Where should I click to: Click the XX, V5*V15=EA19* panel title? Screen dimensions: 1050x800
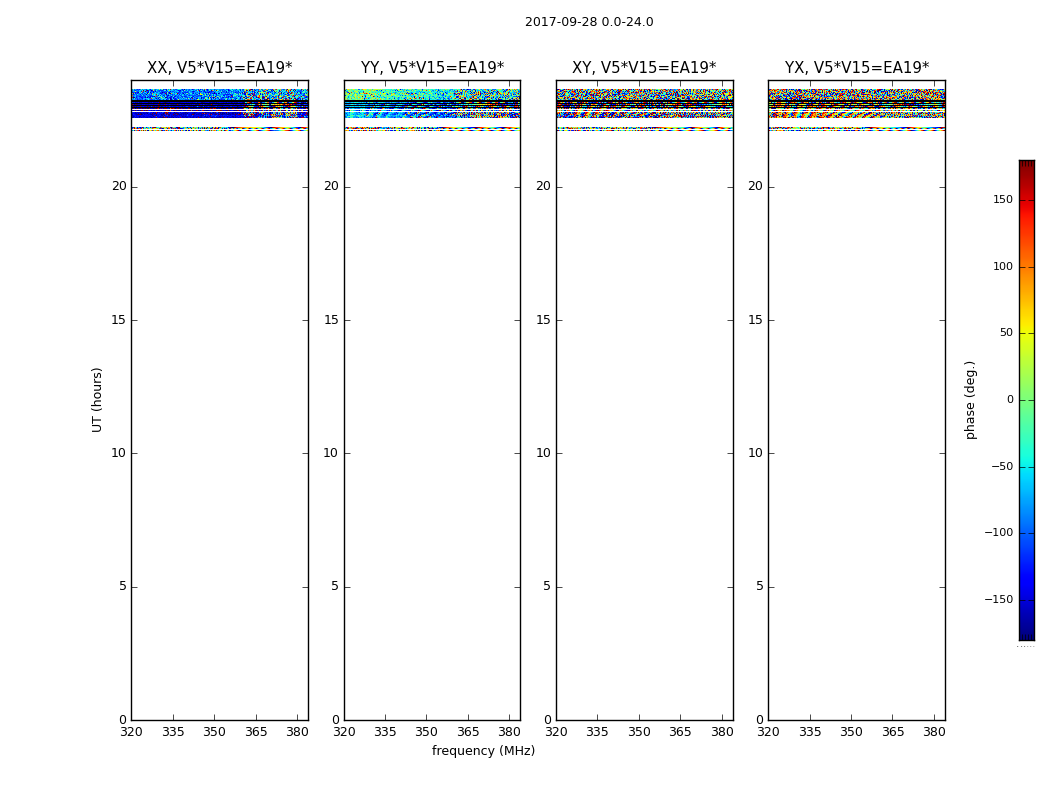[220, 68]
